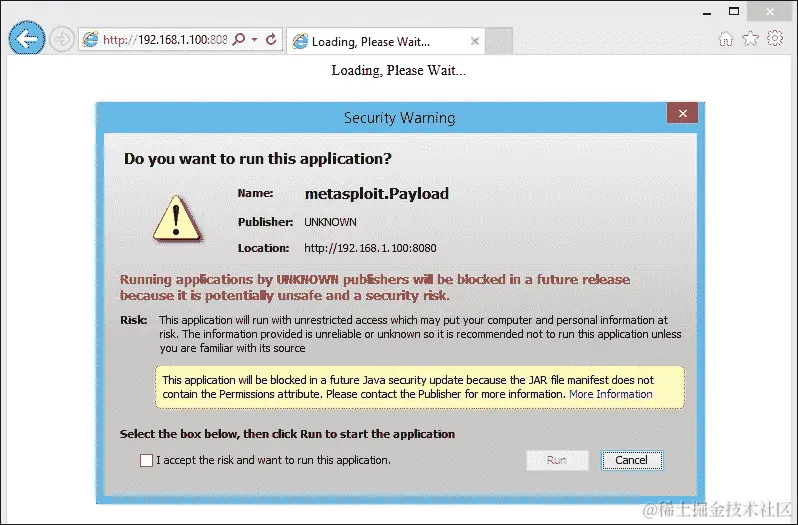This screenshot has height=525, width=798.
Task: Click the Internet Explorer page icon in address bar
Action: click(90, 39)
